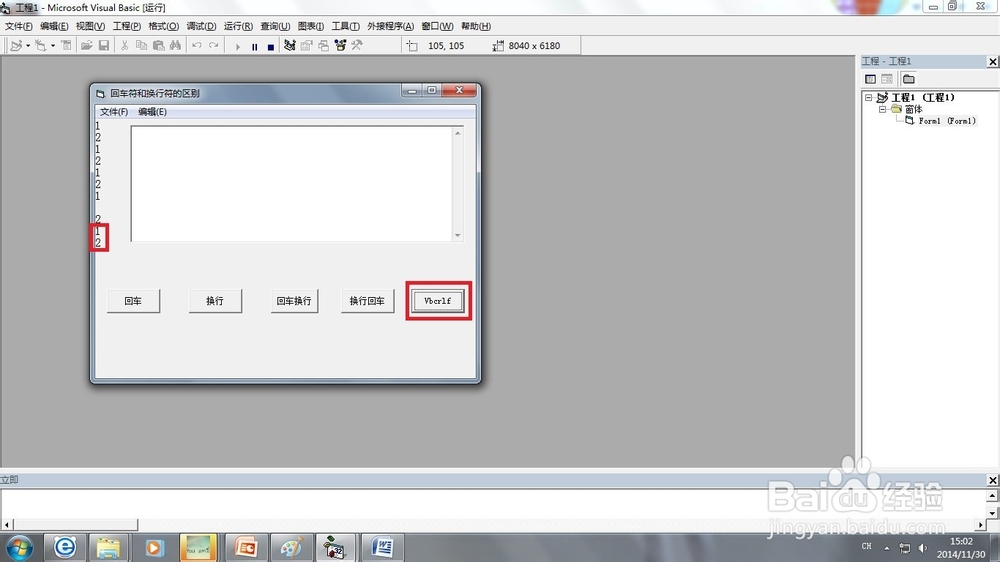The height and width of the screenshot is (562, 1000).
Task: Open the 文件(F) menu in main menu bar
Action: (x=18, y=26)
